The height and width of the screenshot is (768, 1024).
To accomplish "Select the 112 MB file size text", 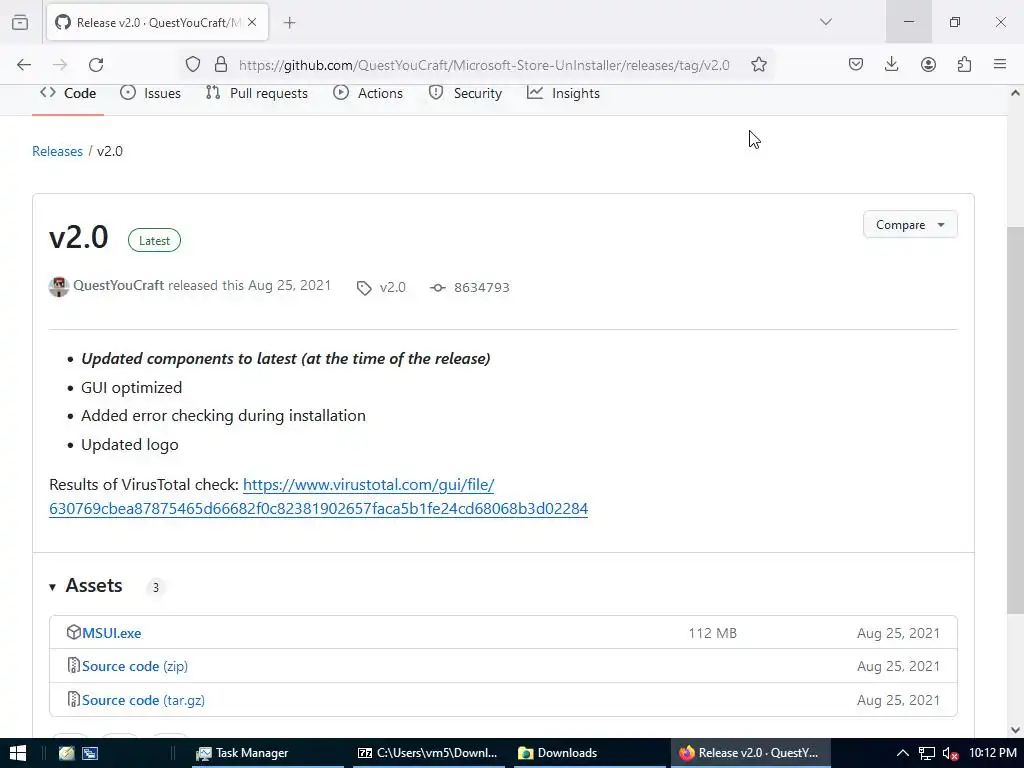I will (x=712, y=633).
